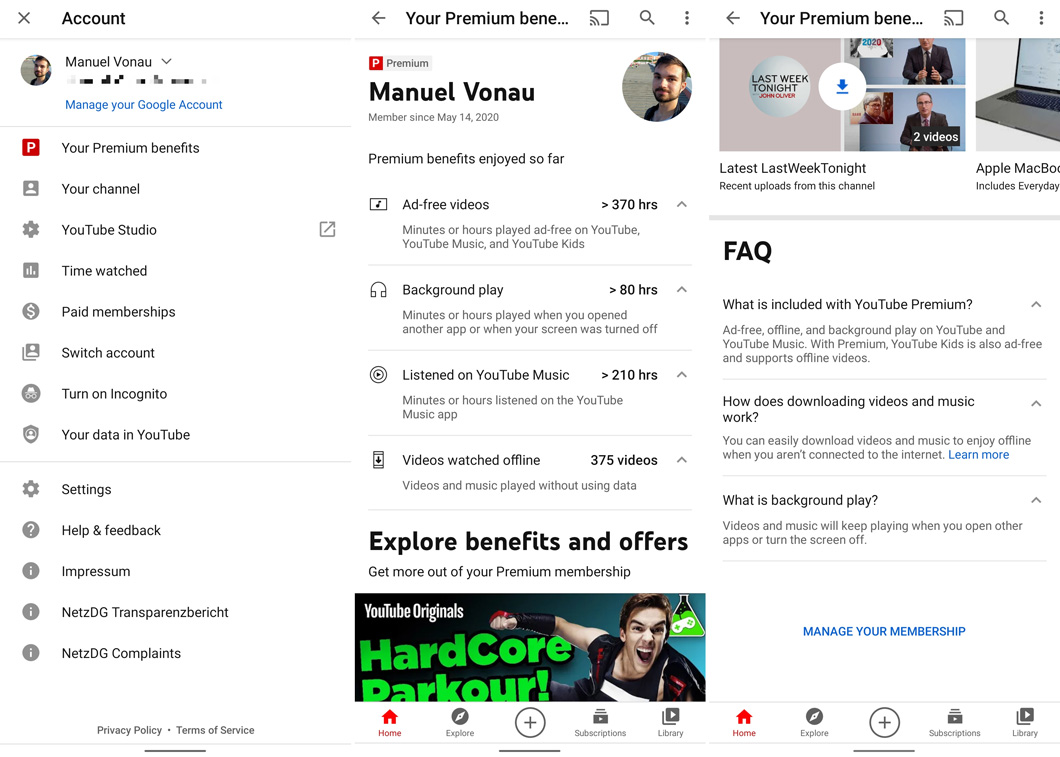
Task: Open Latest LastWeekTonight playlist title
Action: pos(792,168)
